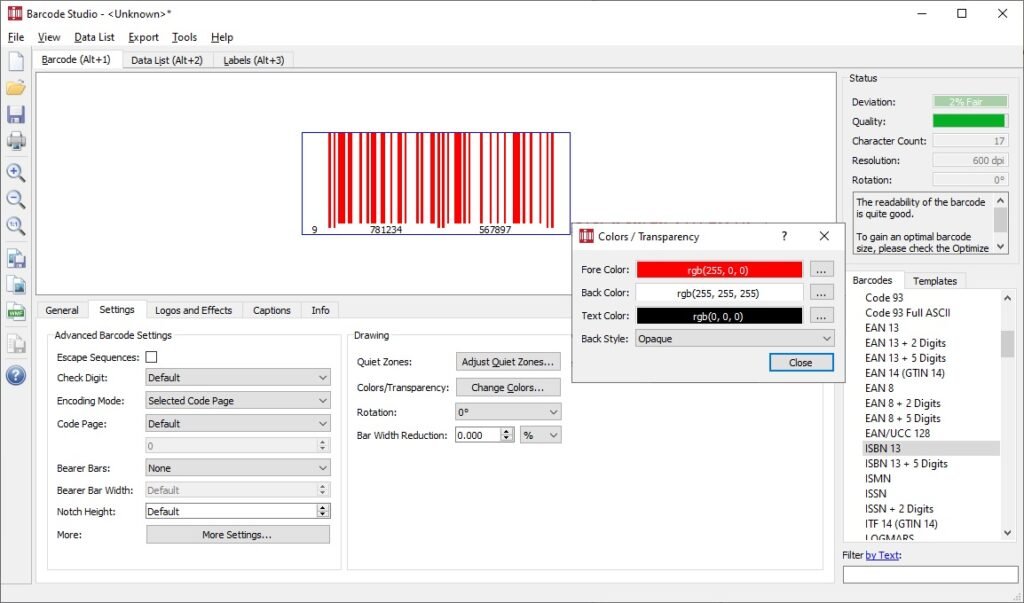Open the Captions tab
This screenshot has height=603, width=1024.
point(272,310)
